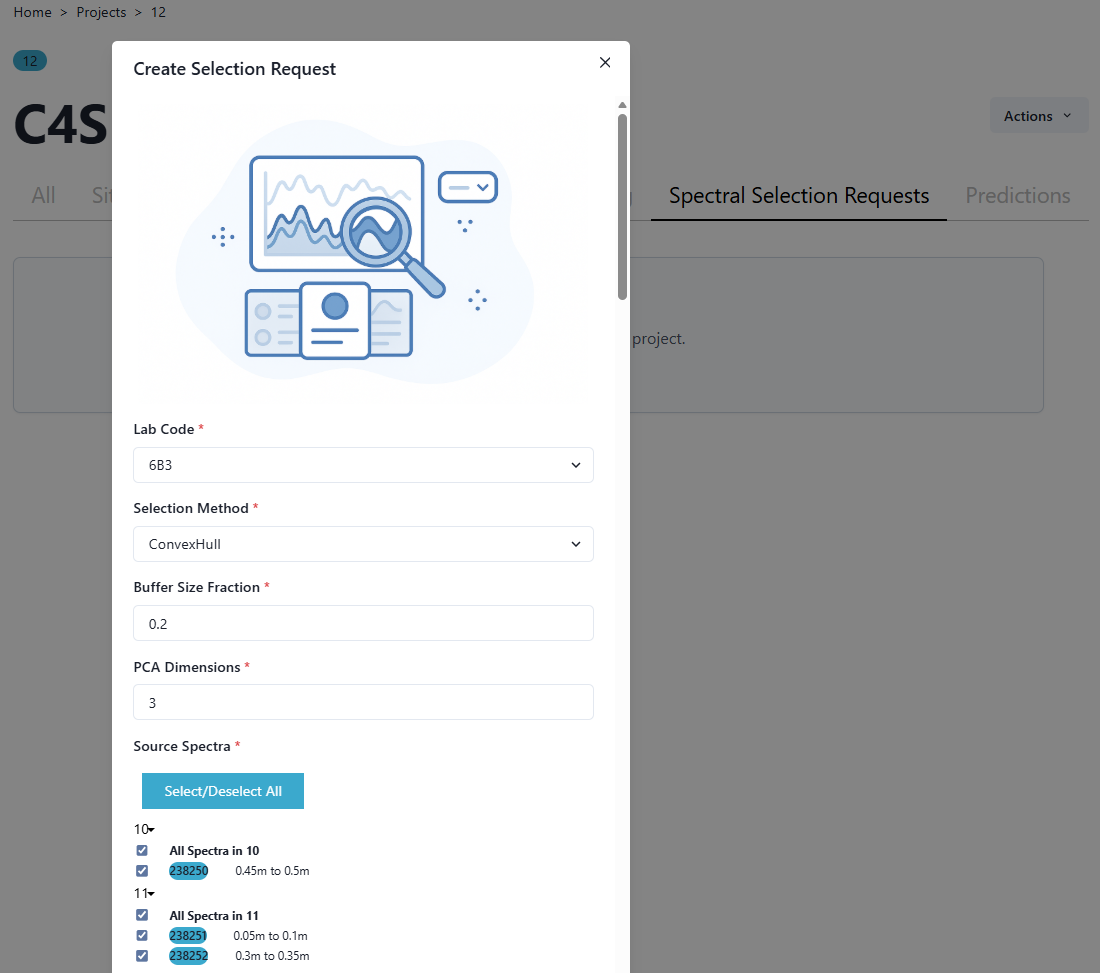1100x973 pixels.
Task: Go to Projects in the breadcrumb
Action: tap(101, 13)
